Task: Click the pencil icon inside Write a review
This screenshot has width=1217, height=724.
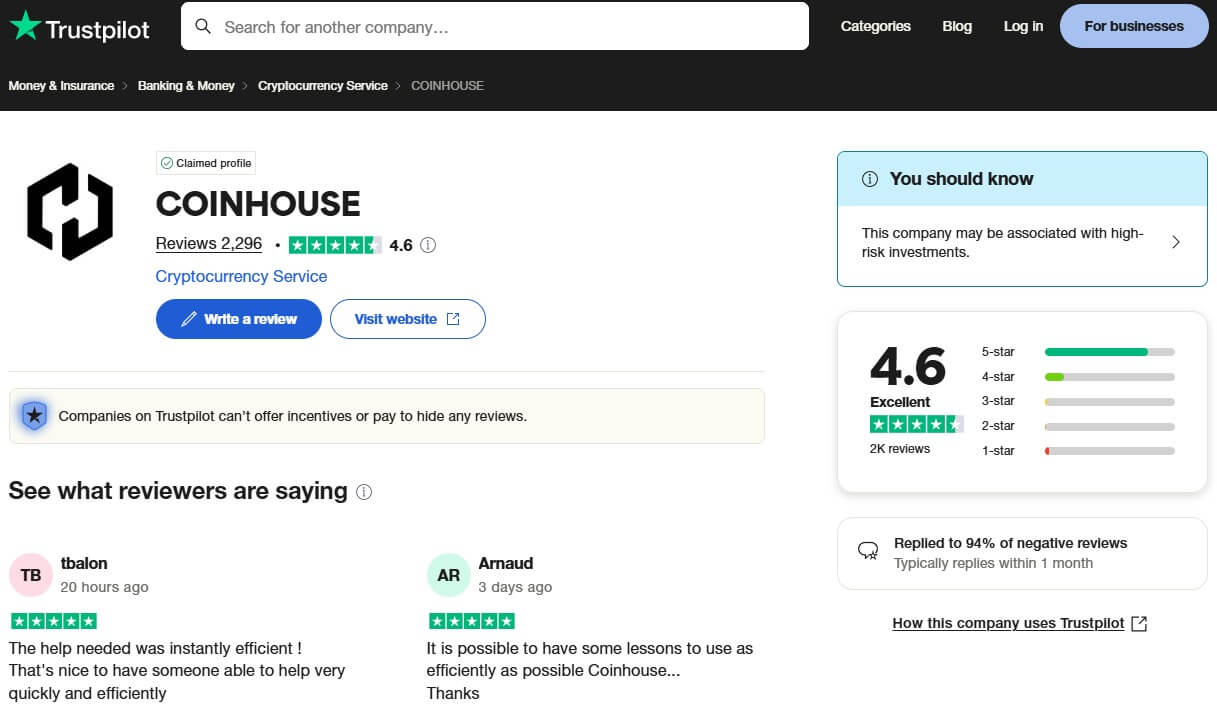Action: coord(189,318)
